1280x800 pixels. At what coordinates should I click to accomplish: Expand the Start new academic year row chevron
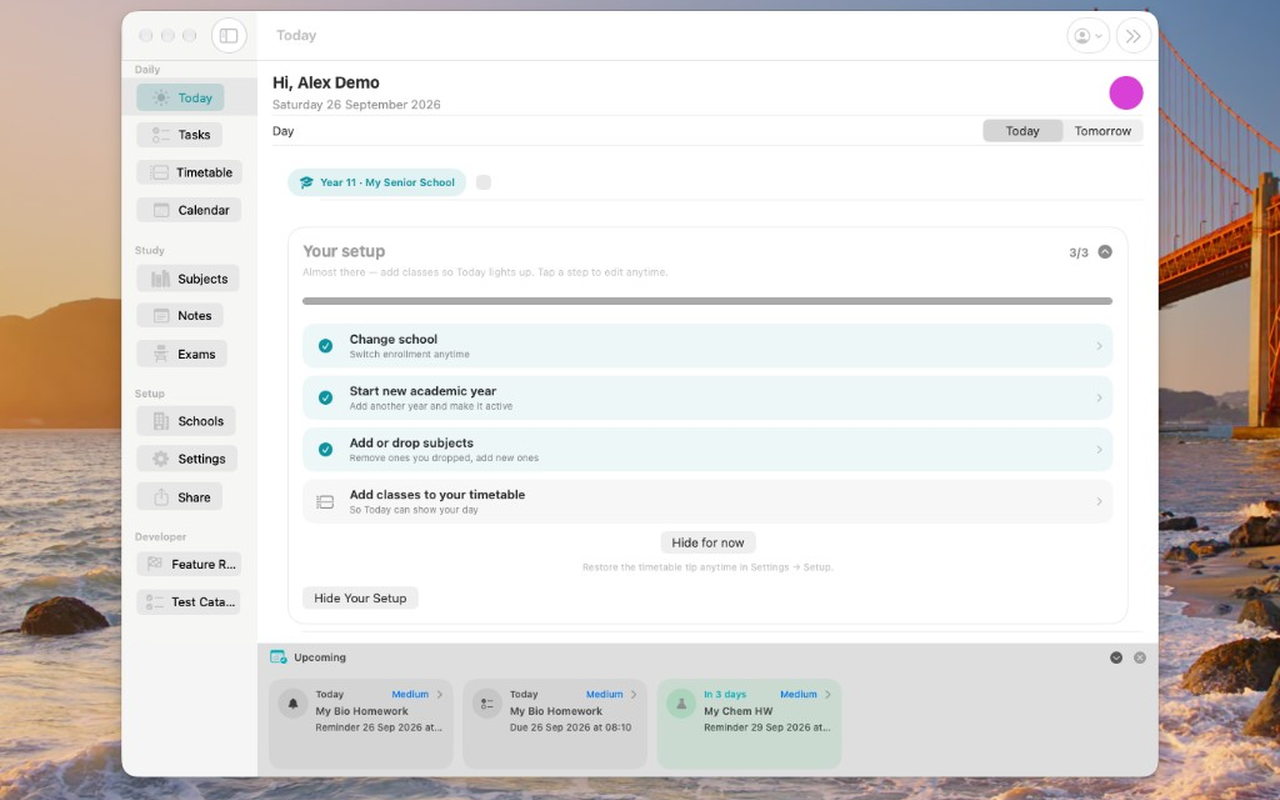pos(1099,398)
